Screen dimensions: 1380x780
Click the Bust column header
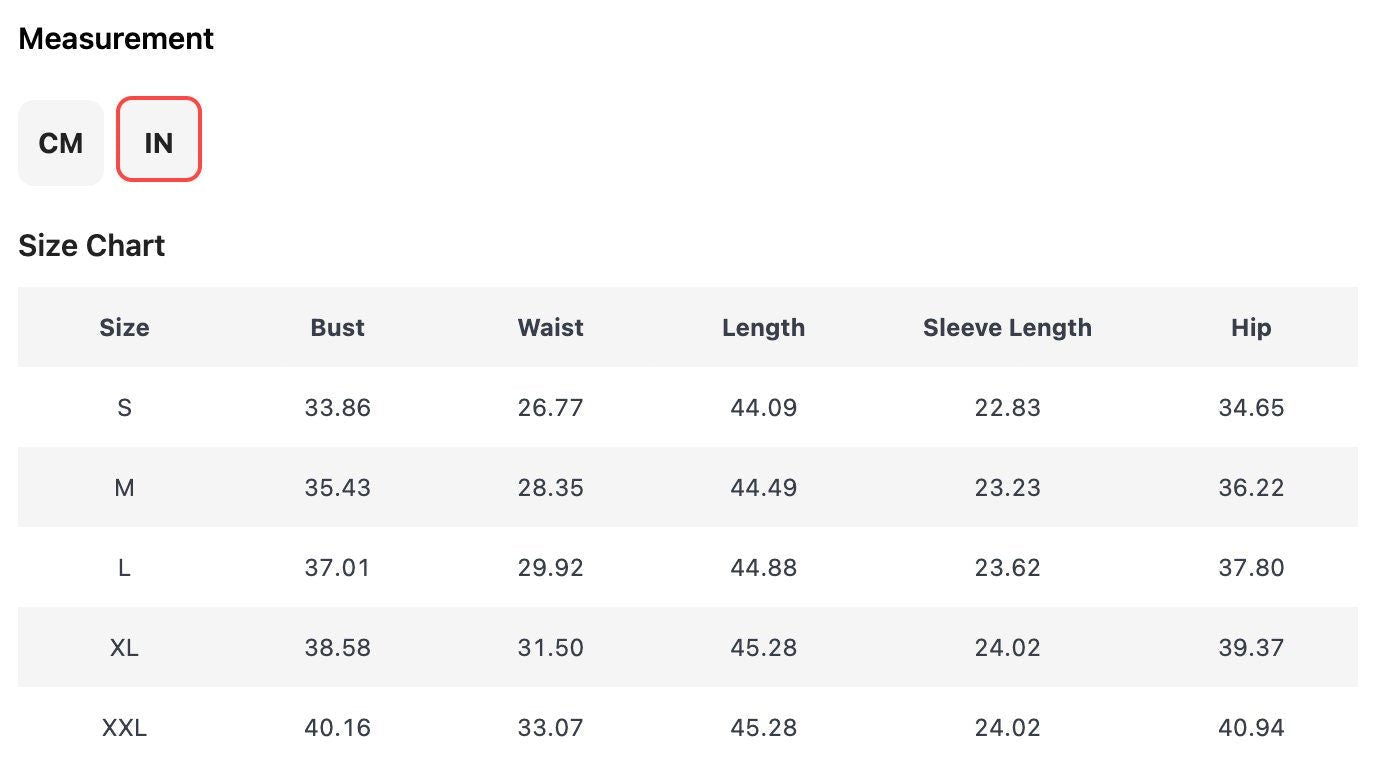tap(337, 328)
